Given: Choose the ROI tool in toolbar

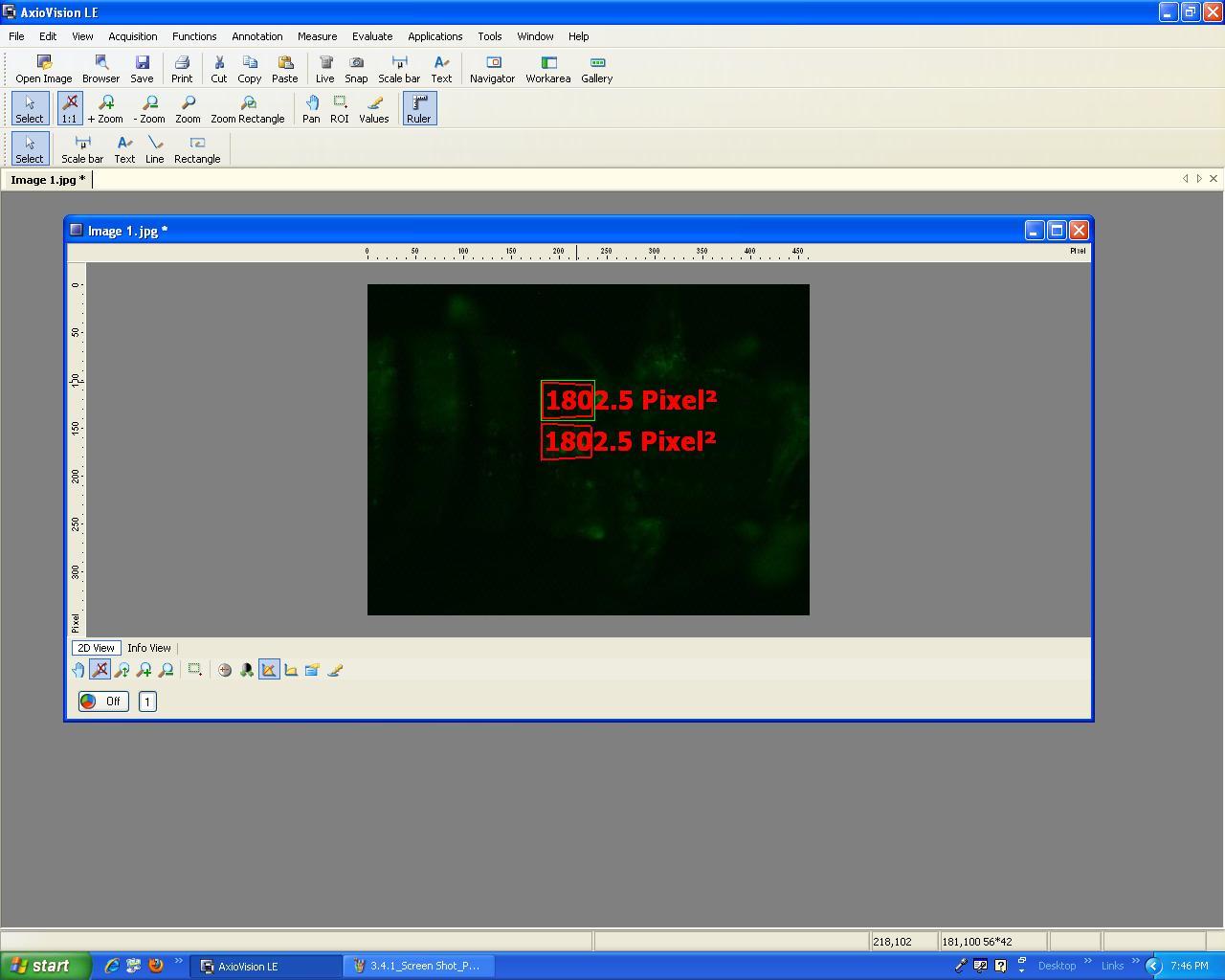Looking at the screenshot, I should tap(339, 109).
